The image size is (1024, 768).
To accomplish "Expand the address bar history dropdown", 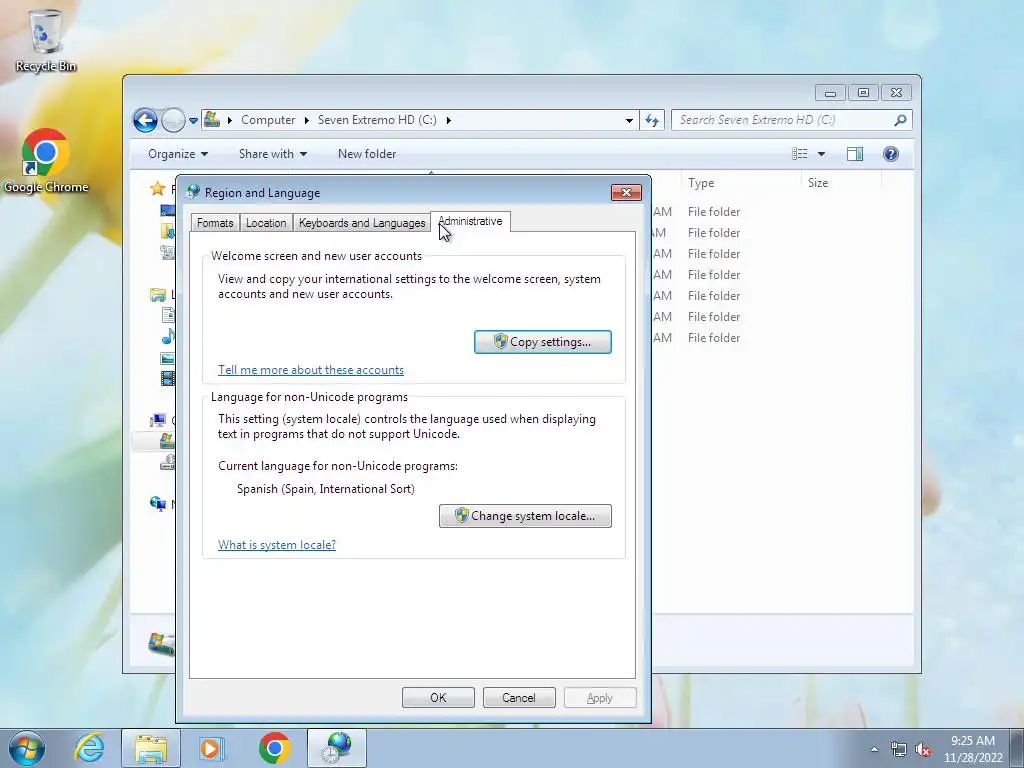I will point(629,120).
